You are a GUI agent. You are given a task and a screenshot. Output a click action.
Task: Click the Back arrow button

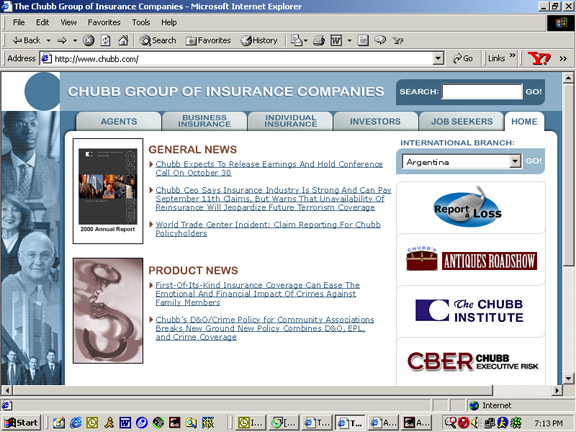(x=26, y=40)
